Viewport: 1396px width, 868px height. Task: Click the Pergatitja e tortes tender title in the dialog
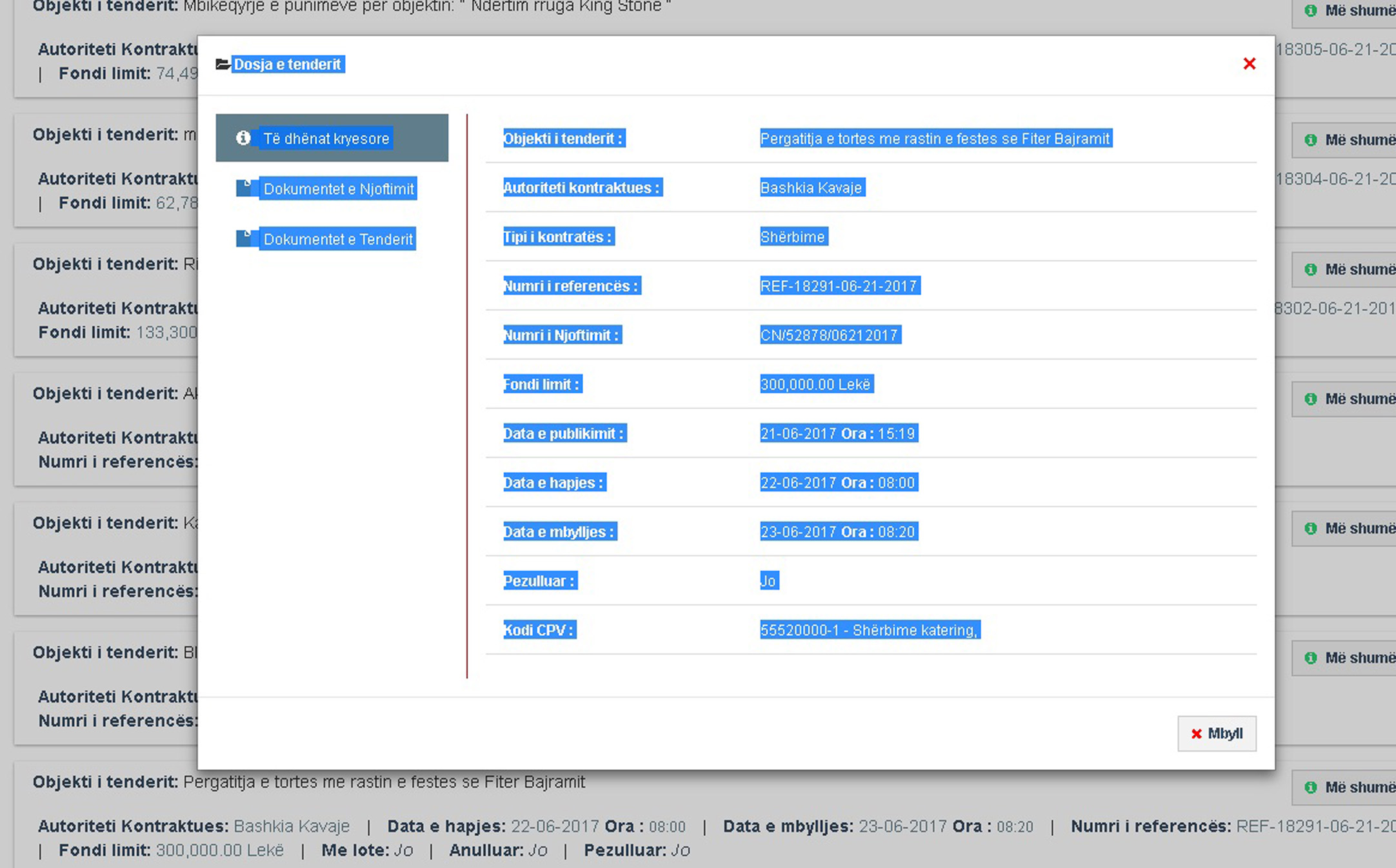pos(935,139)
